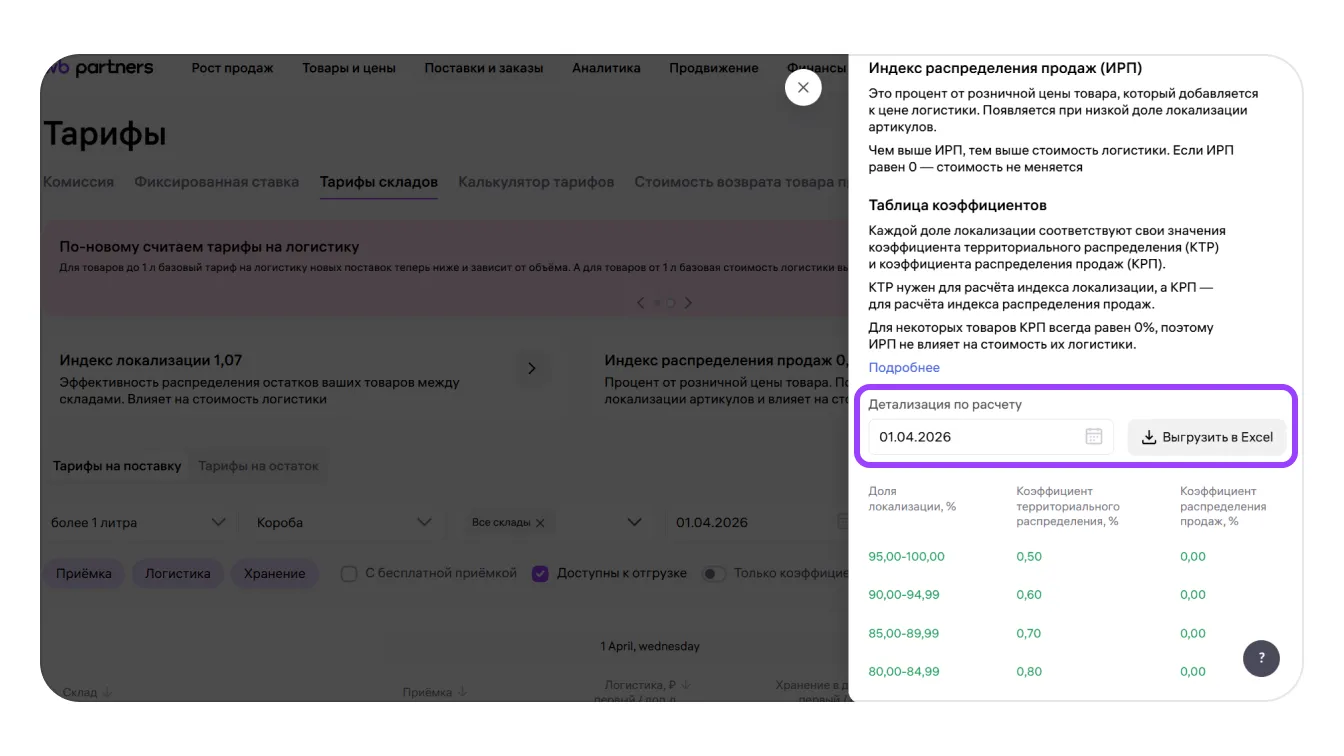Expand the 'более 1 литра' dropdown
The width and height of the screenshot is (1344, 756).
pyautogui.click(x=219, y=523)
